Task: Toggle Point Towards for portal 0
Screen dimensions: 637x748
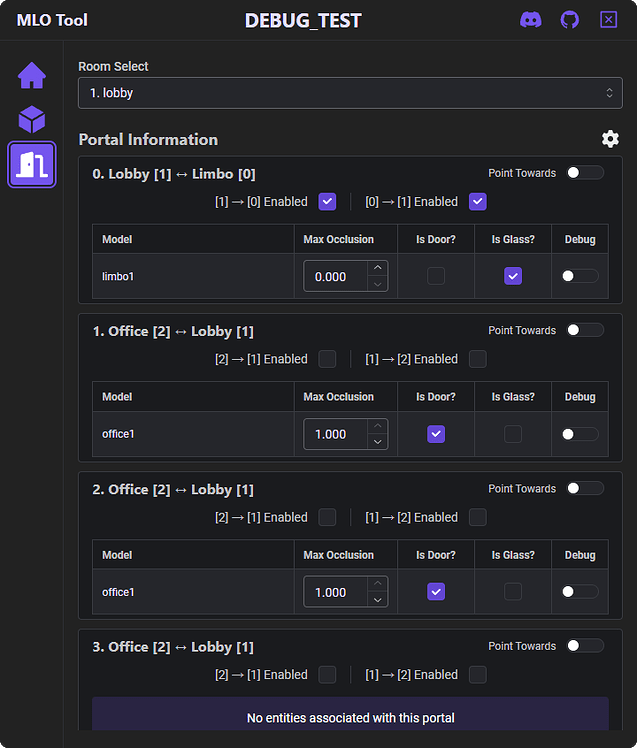Action: (585, 173)
